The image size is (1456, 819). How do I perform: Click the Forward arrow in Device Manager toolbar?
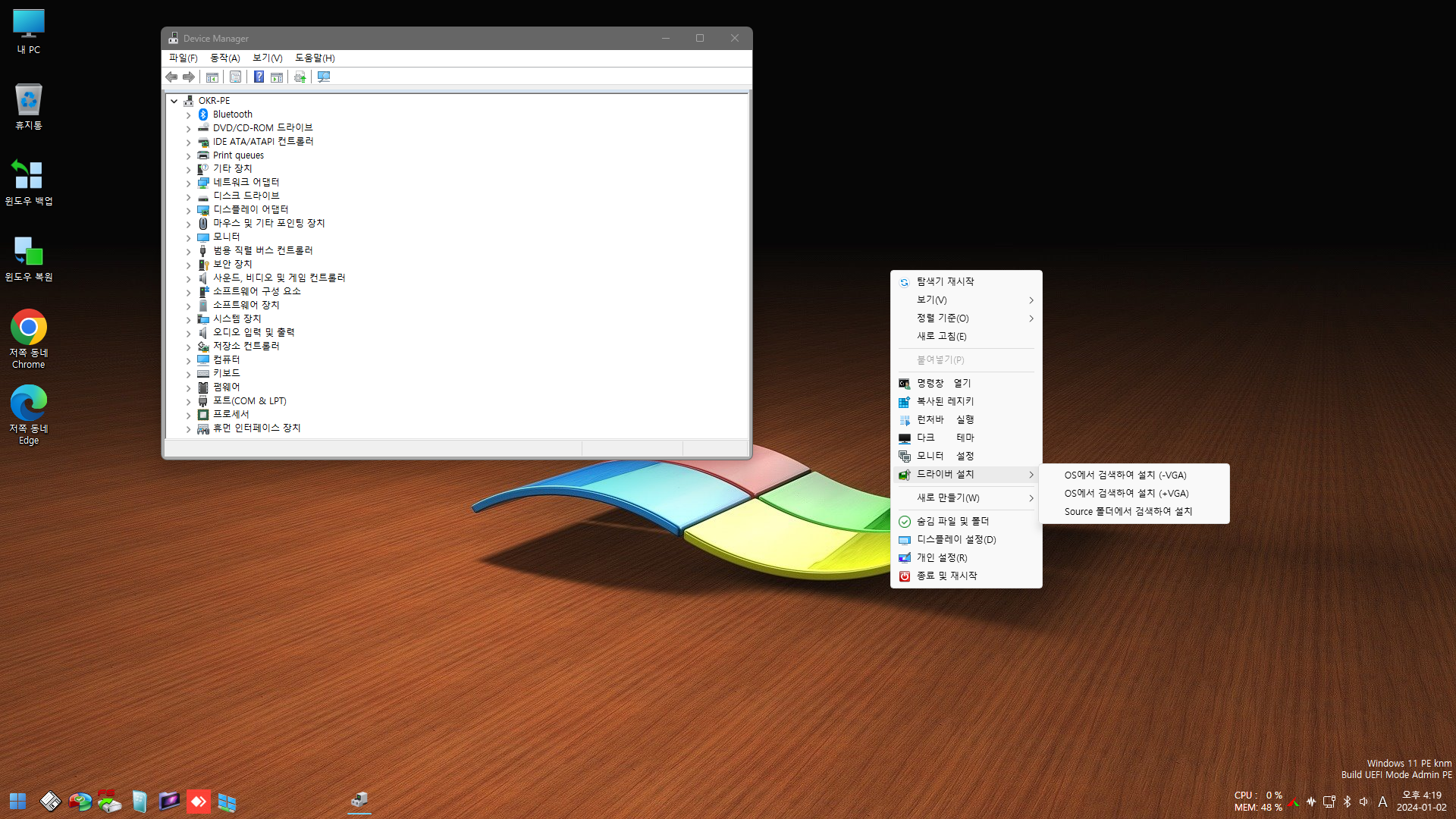(189, 77)
